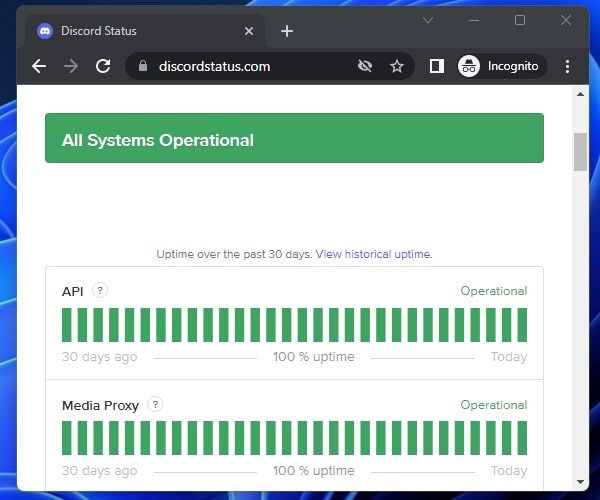Click Media Proxy's 100 % uptime label

(x=314, y=471)
